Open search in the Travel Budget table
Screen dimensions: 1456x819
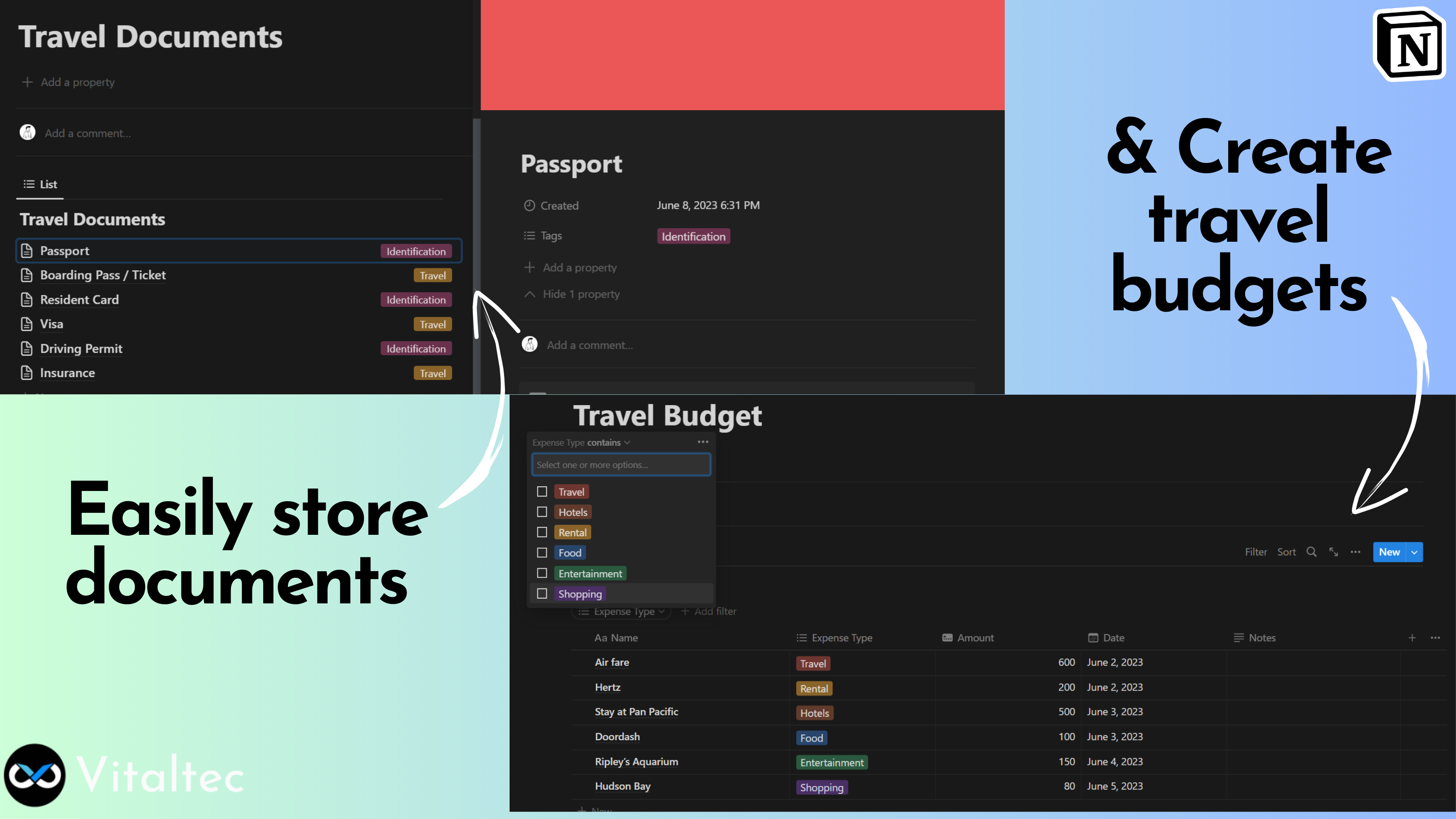point(1311,552)
